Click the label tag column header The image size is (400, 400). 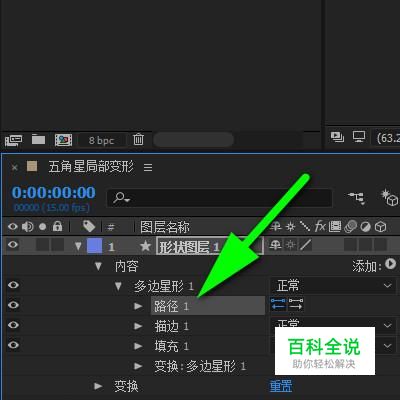click(x=89, y=226)
